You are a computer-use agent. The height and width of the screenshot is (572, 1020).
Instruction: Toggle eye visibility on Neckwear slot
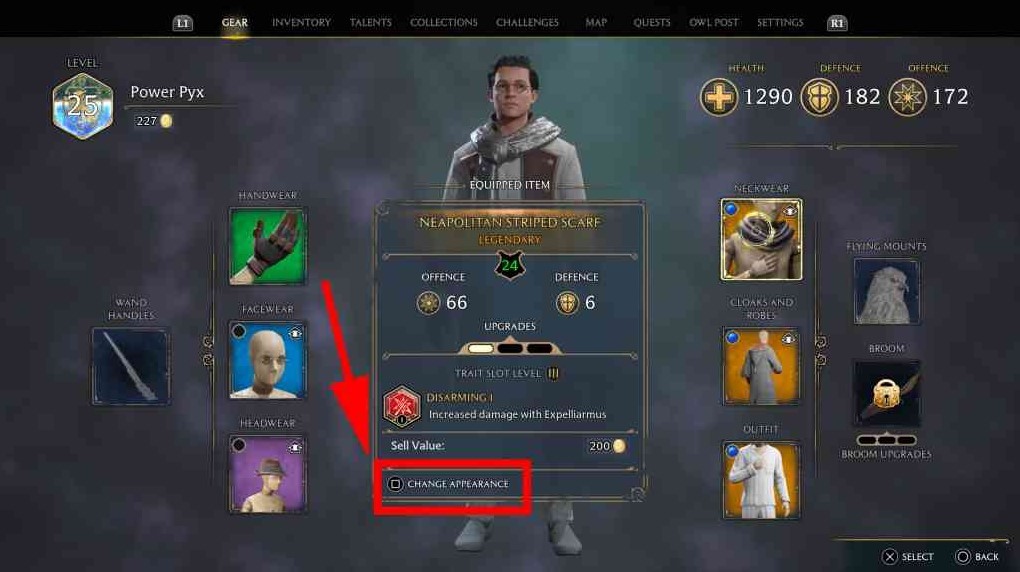tap(790, 211)
